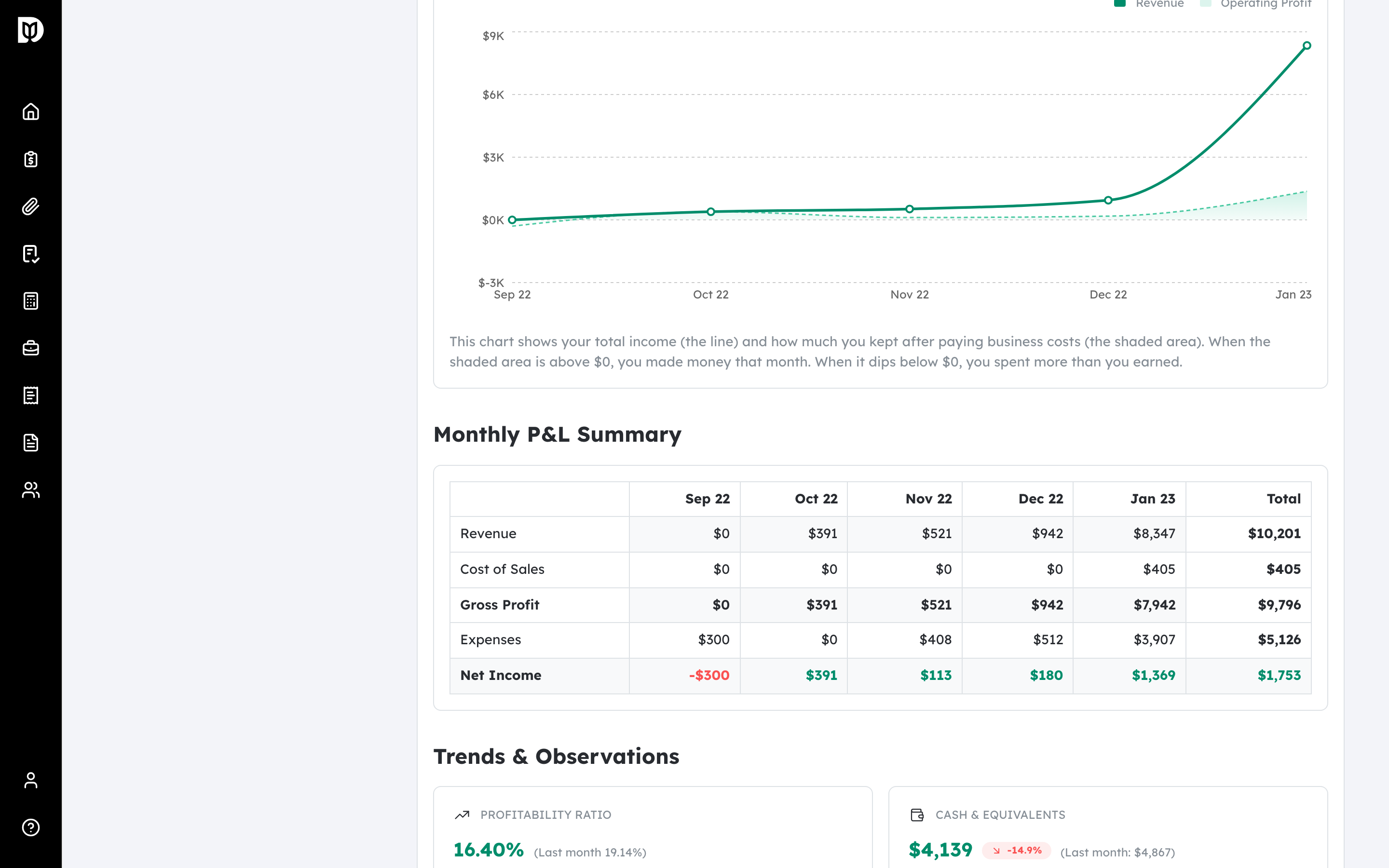Open the help question mark icon
This screenshot has height=868, width=1389.
click(x=30, y=827)
